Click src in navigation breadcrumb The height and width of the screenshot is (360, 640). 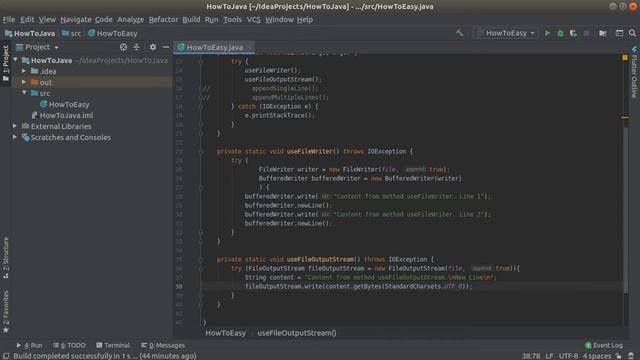tap(71, 33)
